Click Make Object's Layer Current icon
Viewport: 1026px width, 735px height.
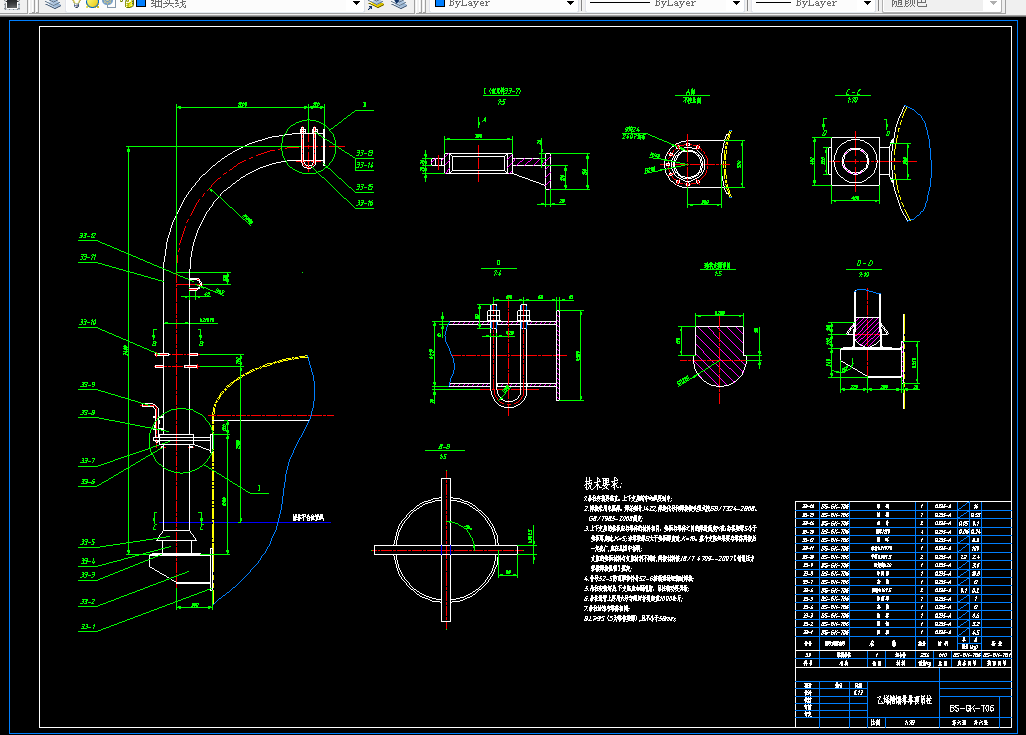[376, 3]
